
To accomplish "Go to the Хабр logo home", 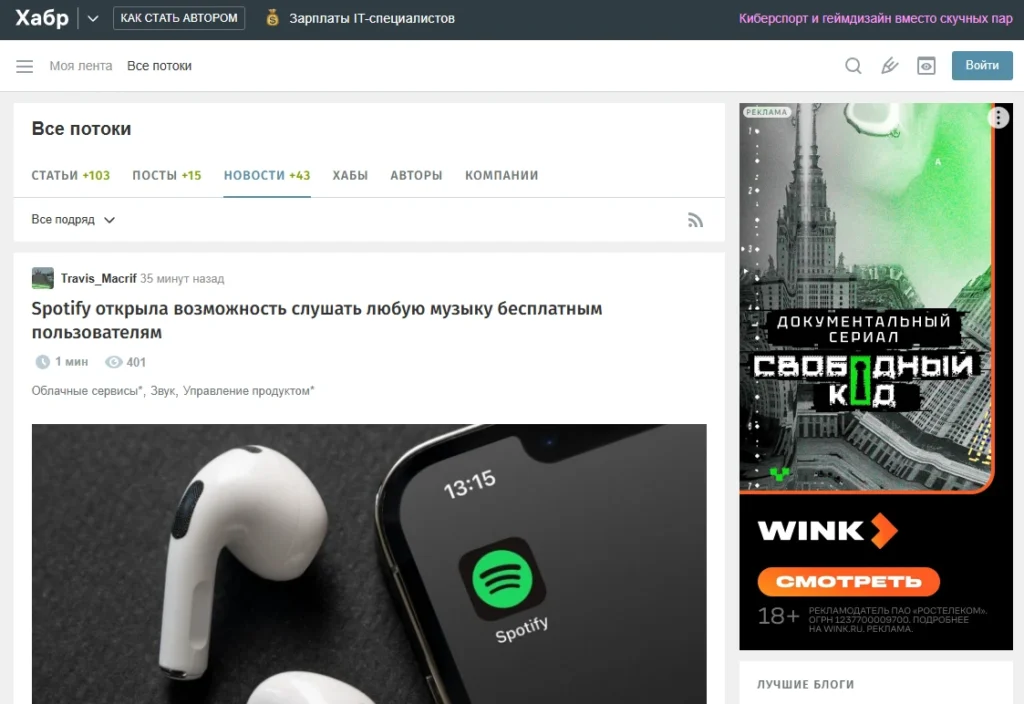I will 42,18.
